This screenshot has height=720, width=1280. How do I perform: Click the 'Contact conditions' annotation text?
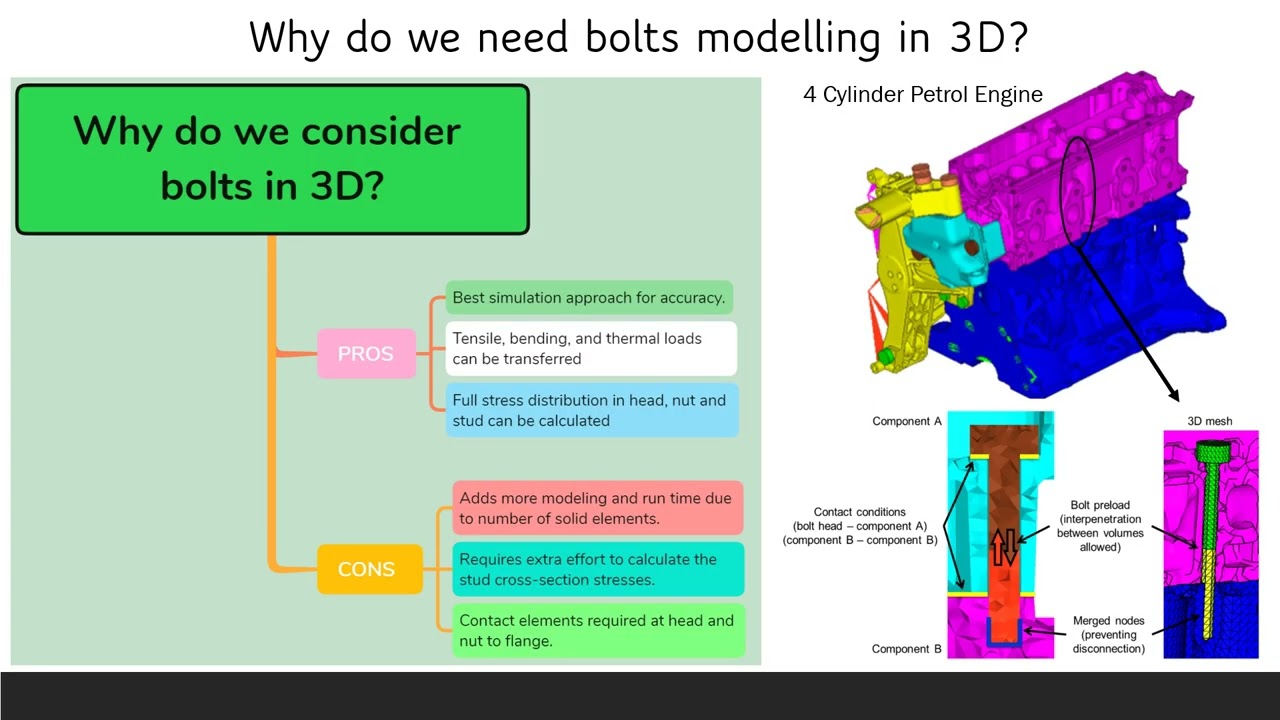[860, 526]
